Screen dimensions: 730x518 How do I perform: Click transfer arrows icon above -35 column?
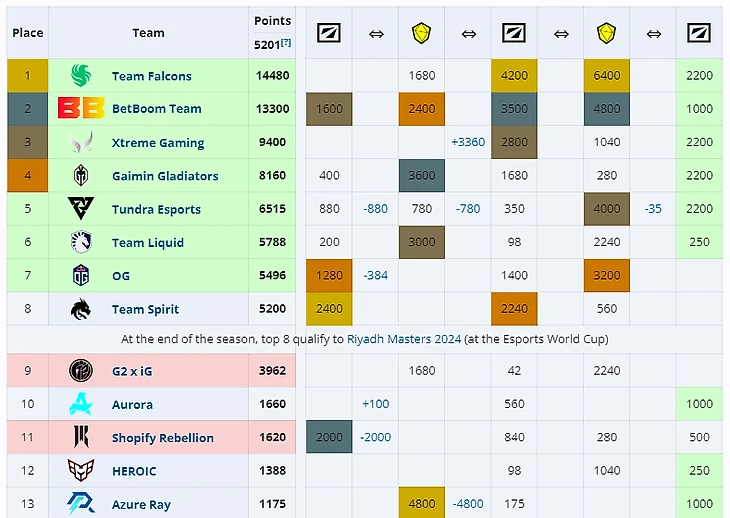pos(654,34)
